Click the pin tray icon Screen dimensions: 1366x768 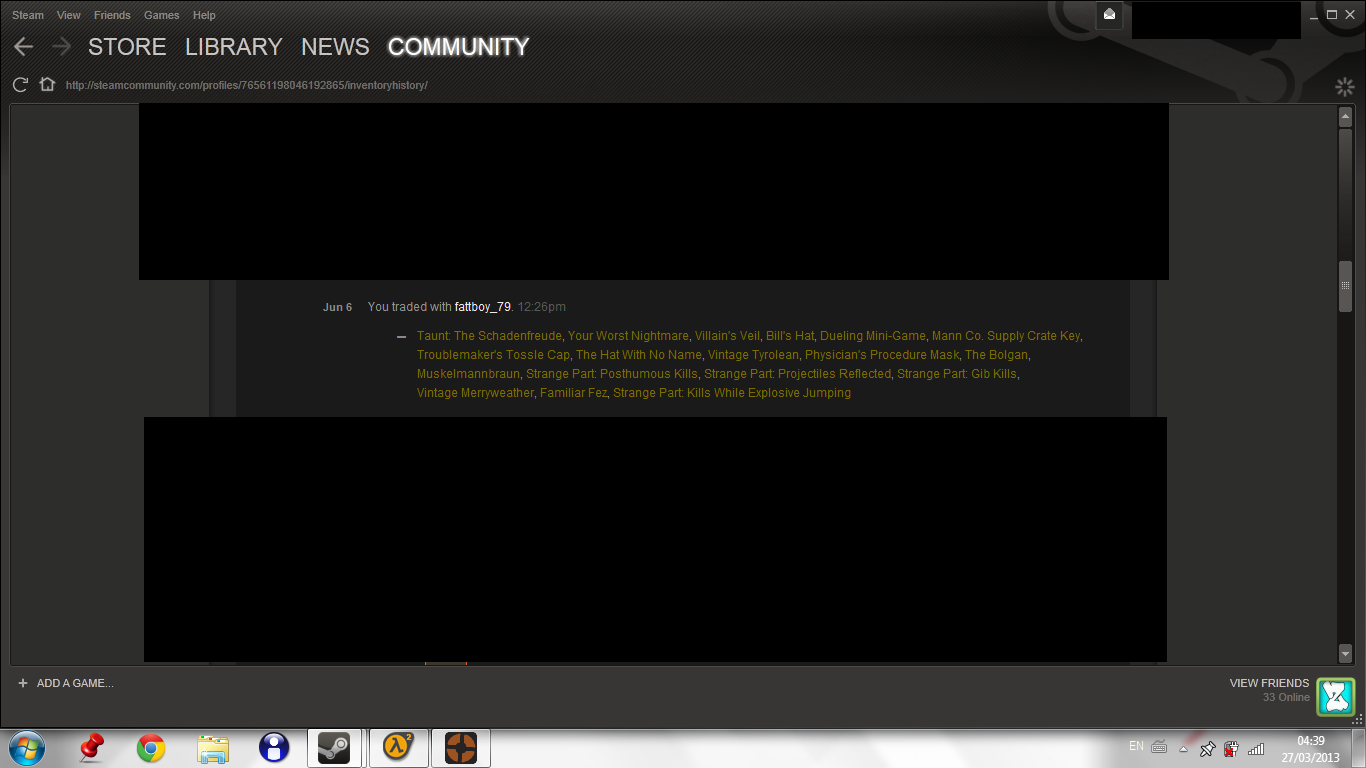point(1207,748)
